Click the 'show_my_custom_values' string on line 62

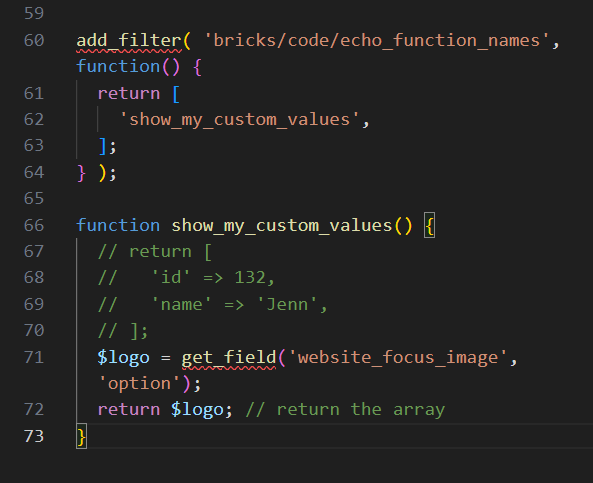click(x=239, y=120)
